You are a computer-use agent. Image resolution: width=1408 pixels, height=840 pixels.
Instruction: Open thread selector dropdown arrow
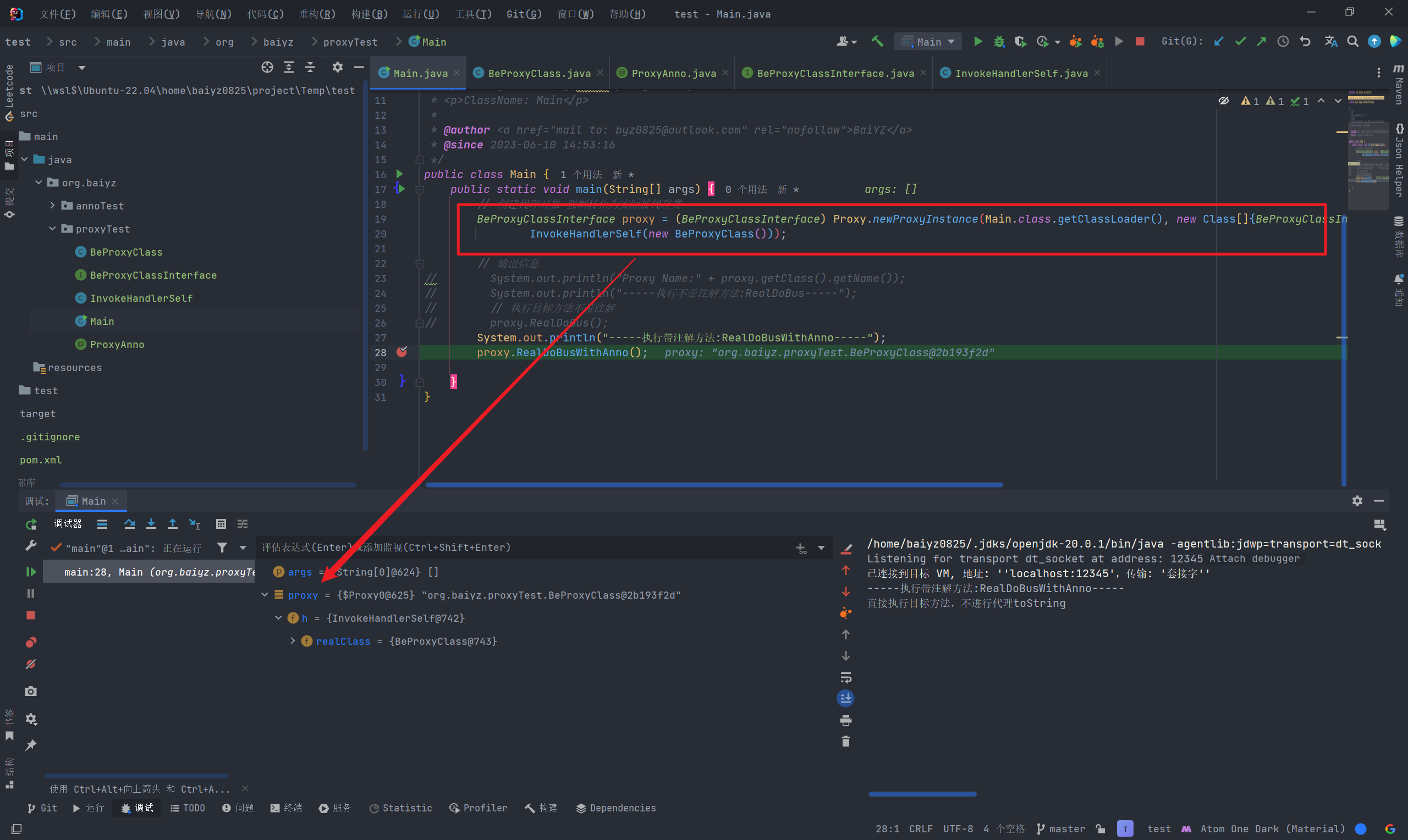(x=243, y=548)
